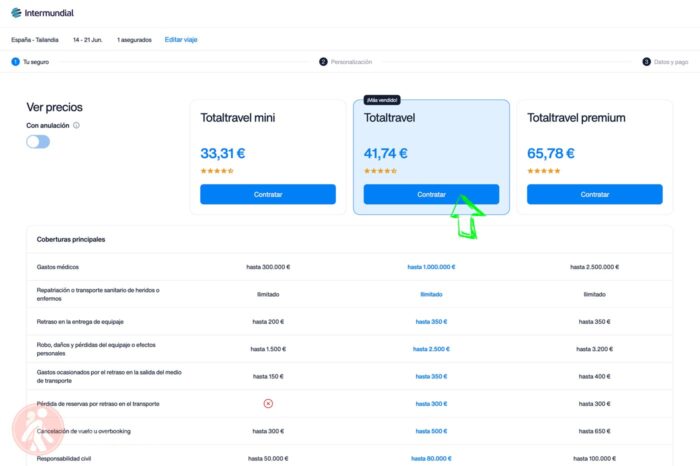Click the Coberturas principales heading
The width and height of the screenshot is (700, 466).
click(71, 239)
